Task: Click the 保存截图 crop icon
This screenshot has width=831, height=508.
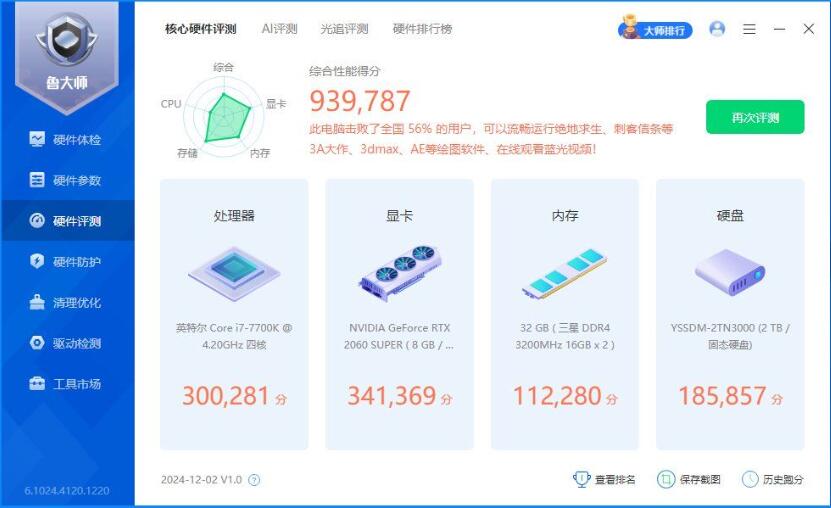Action: 666,479
